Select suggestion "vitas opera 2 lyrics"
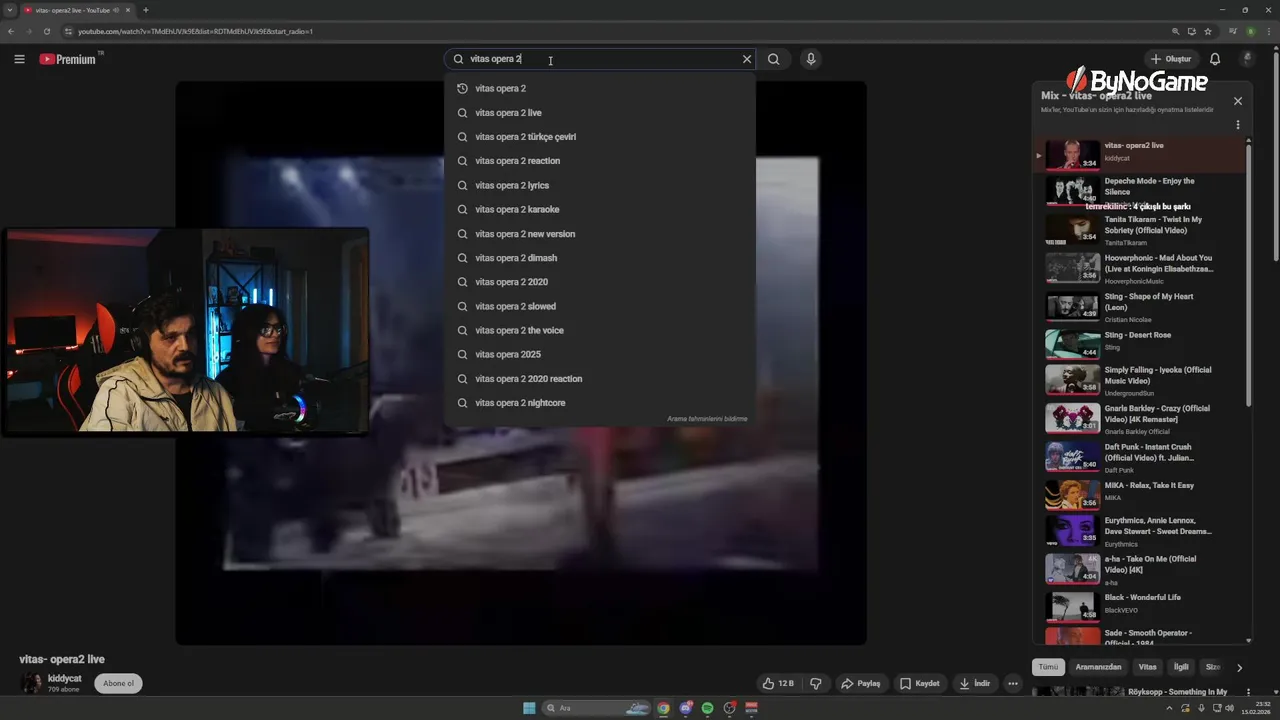 tap(600, 185)
